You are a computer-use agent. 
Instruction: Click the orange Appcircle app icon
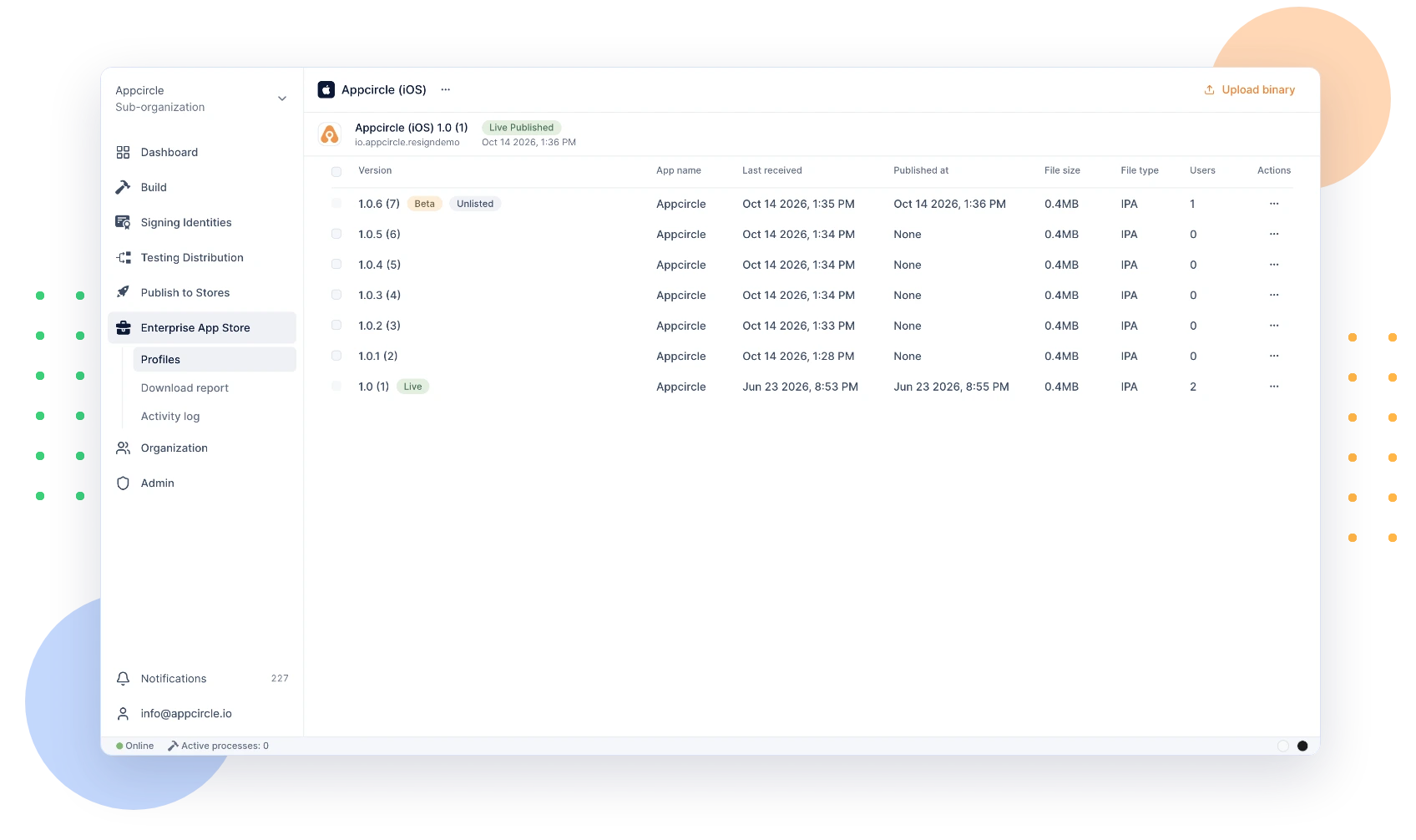point(330,134)
